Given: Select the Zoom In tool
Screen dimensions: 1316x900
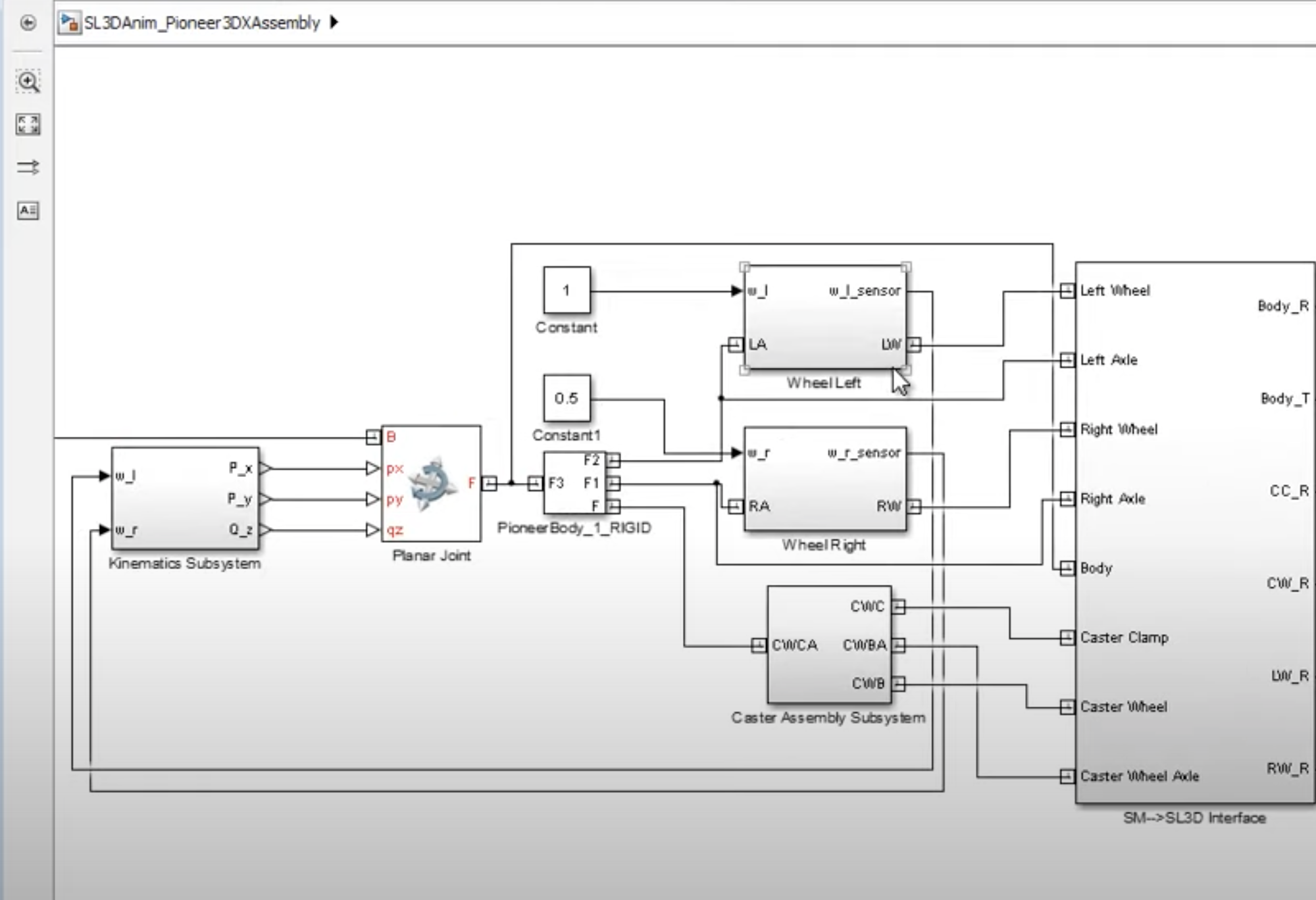Looking at the screenshot, I should coord(28,82).
